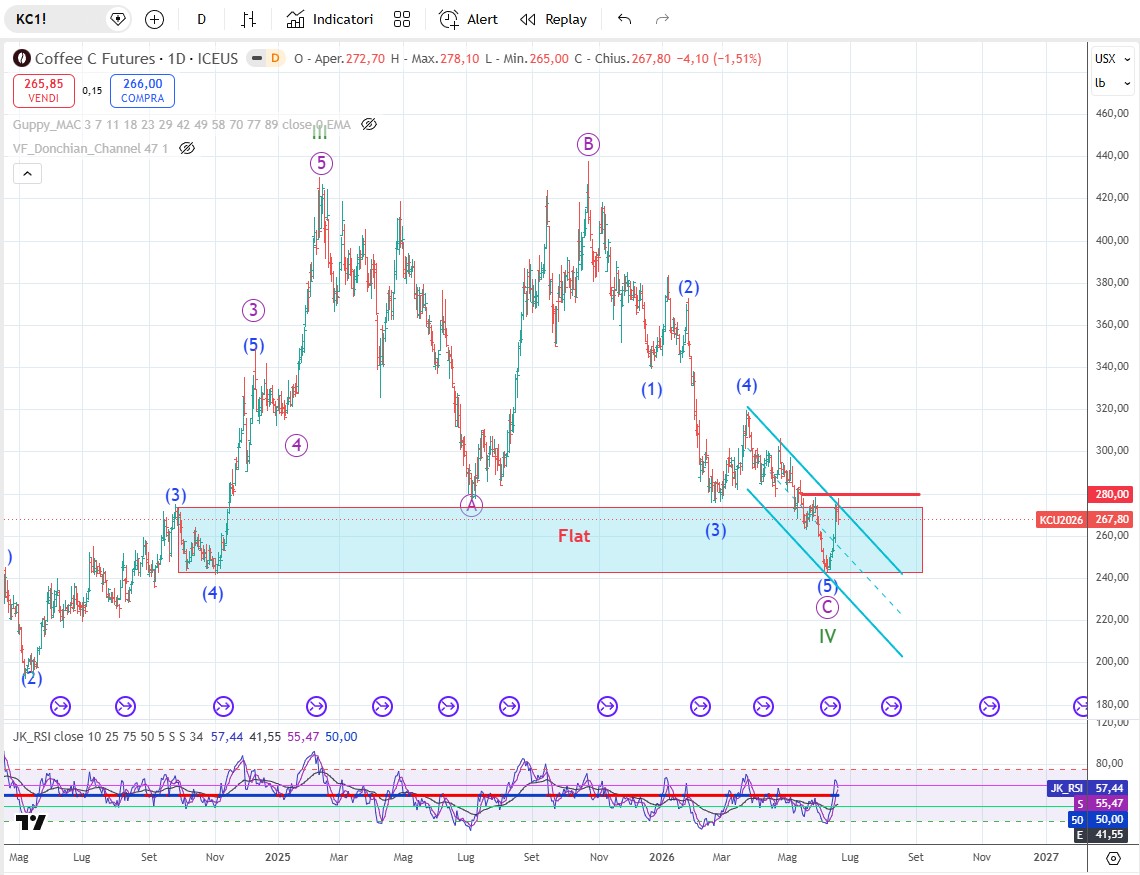Show the hidden Guppy_MAC indicator via eye icon
Image resolution: width=1140 pixels, height=875 pixels.
tap(369, 124)
